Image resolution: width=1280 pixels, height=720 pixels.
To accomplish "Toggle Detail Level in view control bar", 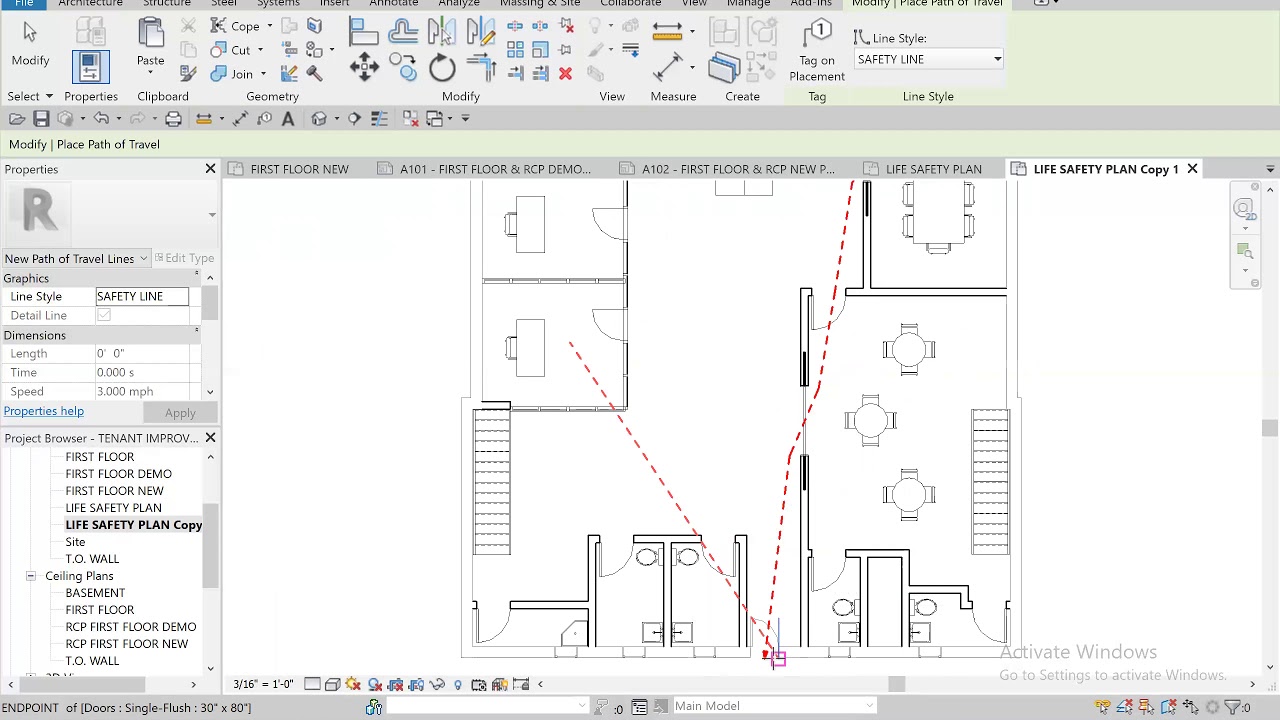I will 312,684.
